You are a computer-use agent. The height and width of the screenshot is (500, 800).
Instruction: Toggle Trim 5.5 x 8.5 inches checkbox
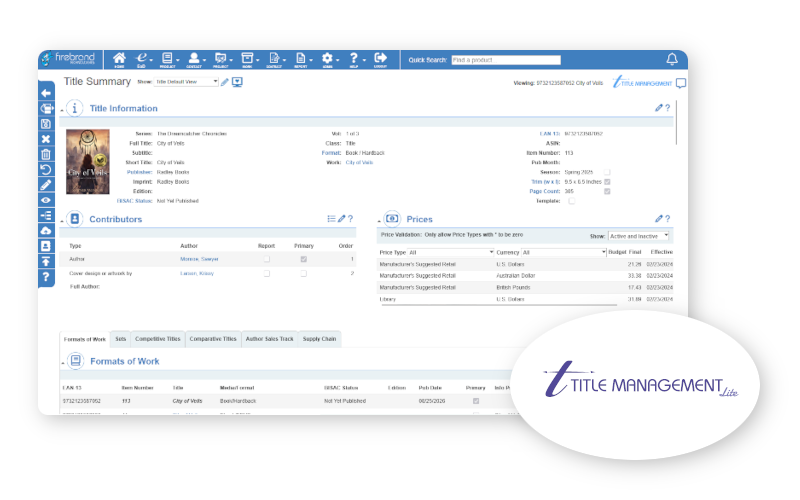pyautogui.click(x=607, y=182)
